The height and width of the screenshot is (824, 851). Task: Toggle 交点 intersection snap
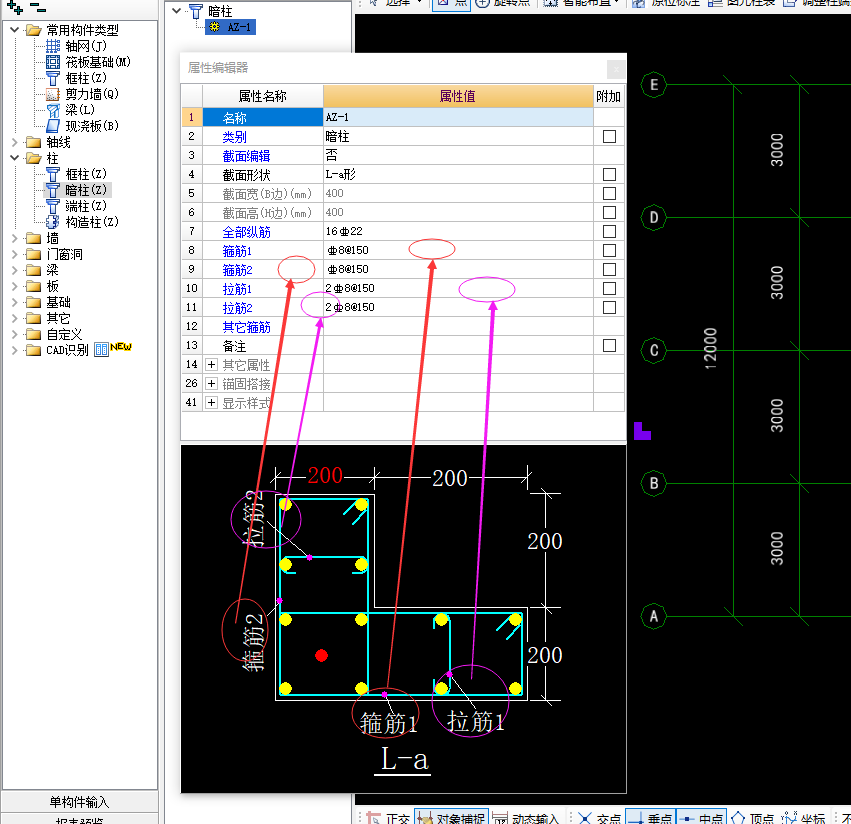[x=599, y=818]
